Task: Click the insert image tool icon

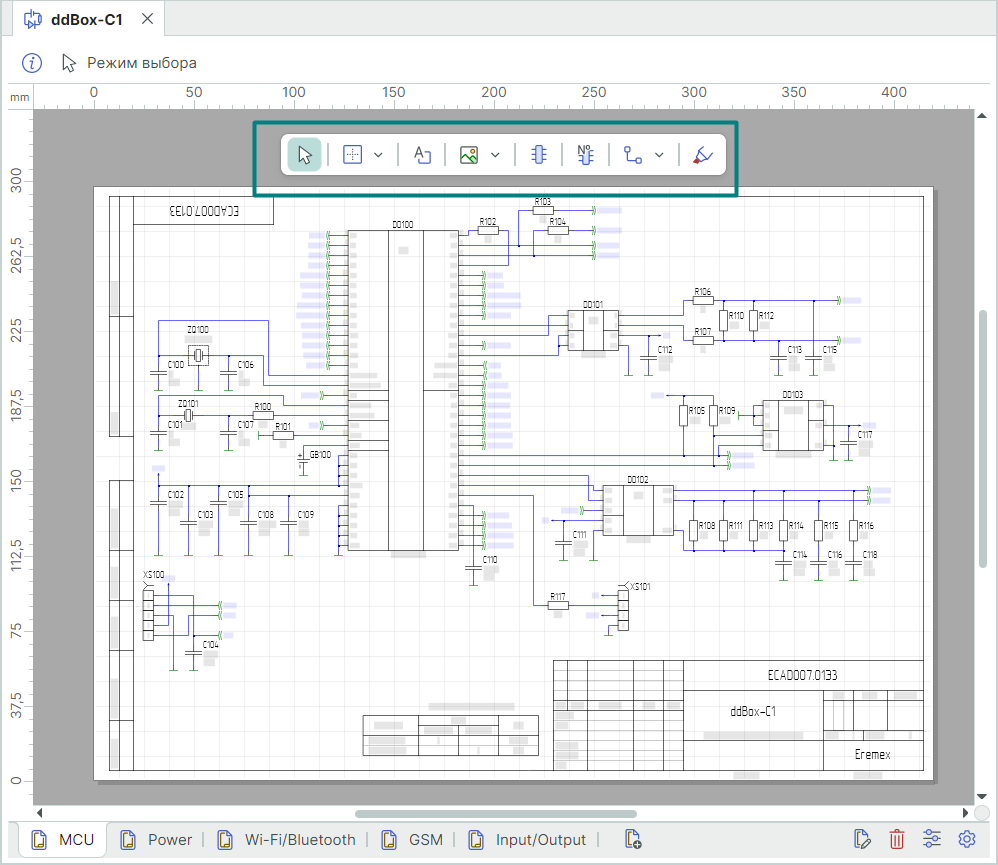Action: click(x=468, y=155)
